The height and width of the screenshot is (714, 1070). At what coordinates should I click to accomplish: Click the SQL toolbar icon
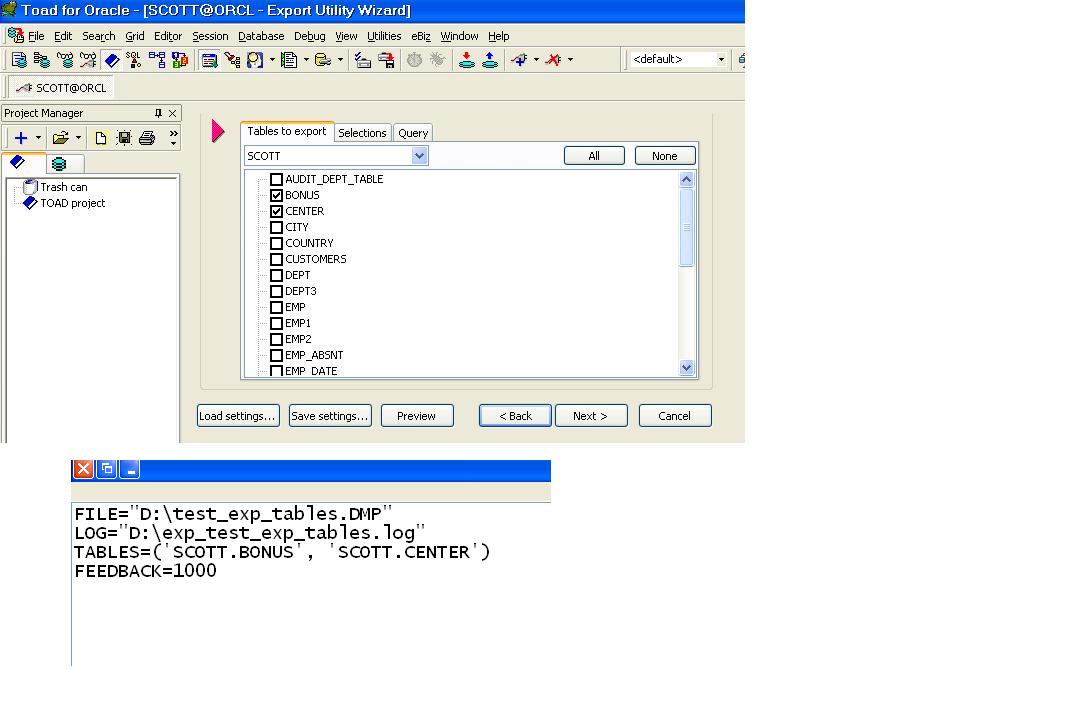pos(134,60)
